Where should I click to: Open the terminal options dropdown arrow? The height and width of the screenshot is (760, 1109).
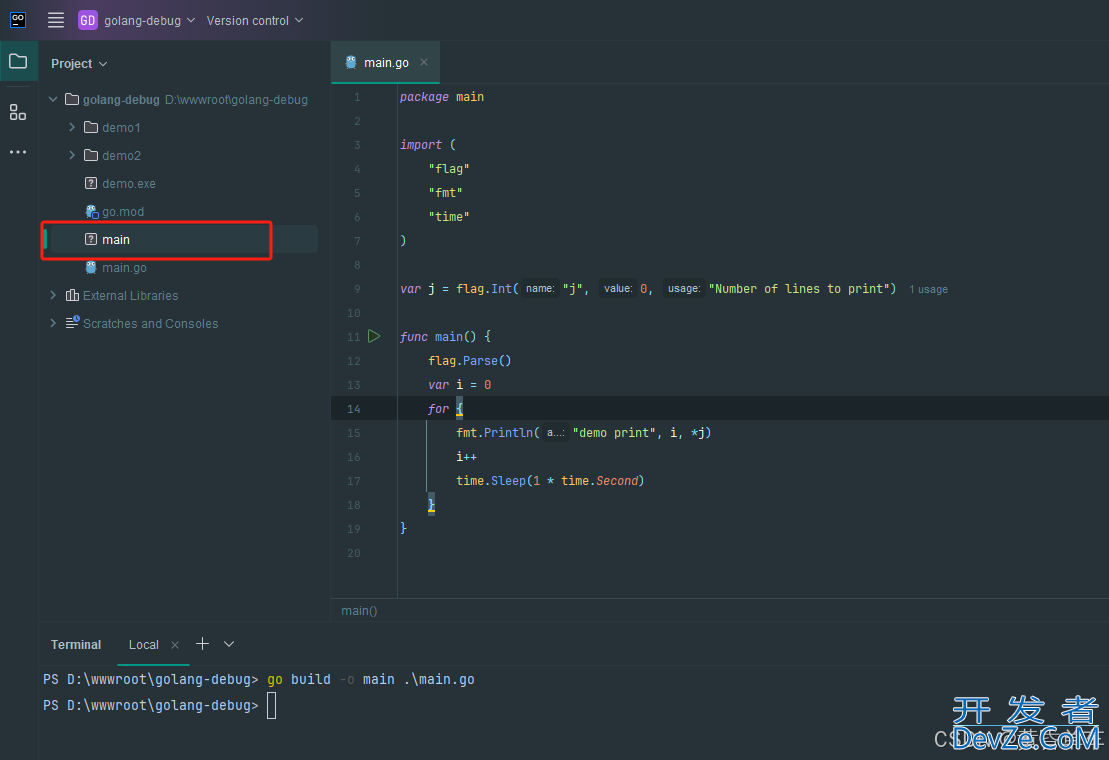(x=228, y=644)
